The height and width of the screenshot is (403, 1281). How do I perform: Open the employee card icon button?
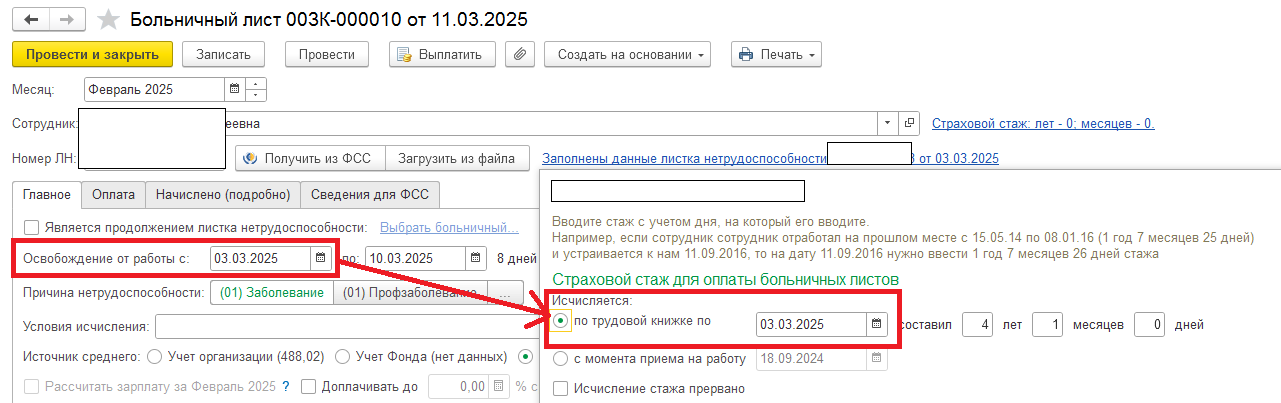pyautogui.click(x=909, y=123)
